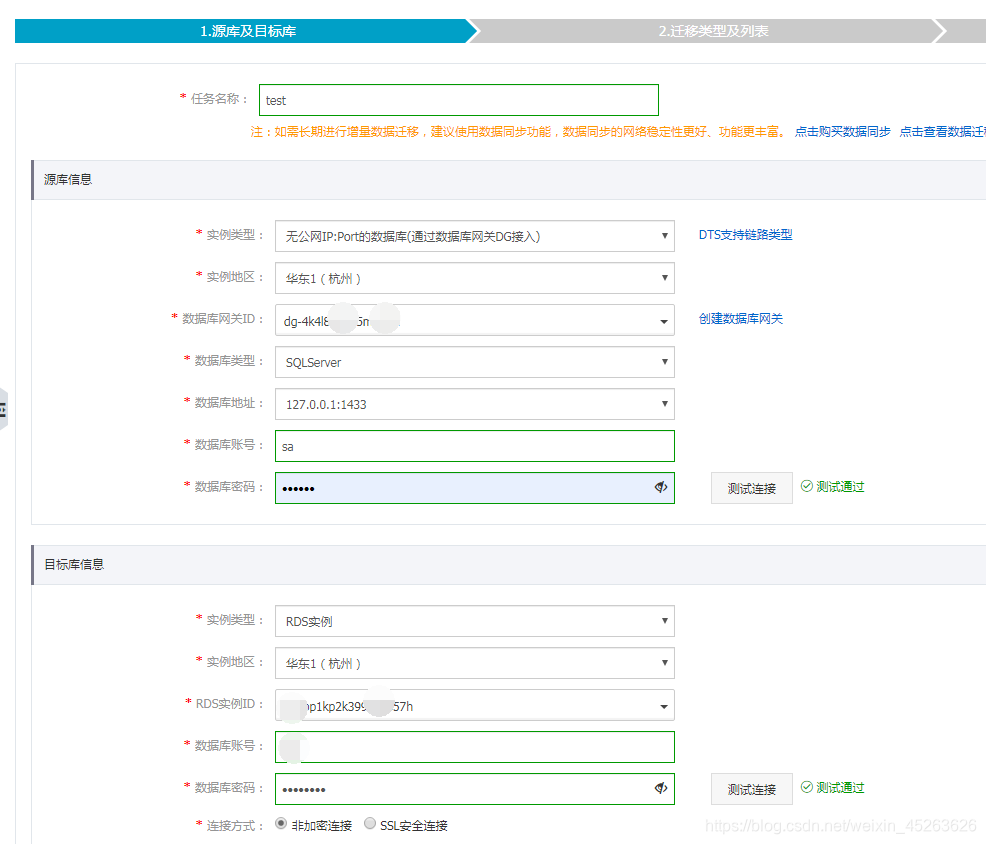Expand the RDS instance ID dropdown
This screenshot has height=844, width=986.
point(475,705)
